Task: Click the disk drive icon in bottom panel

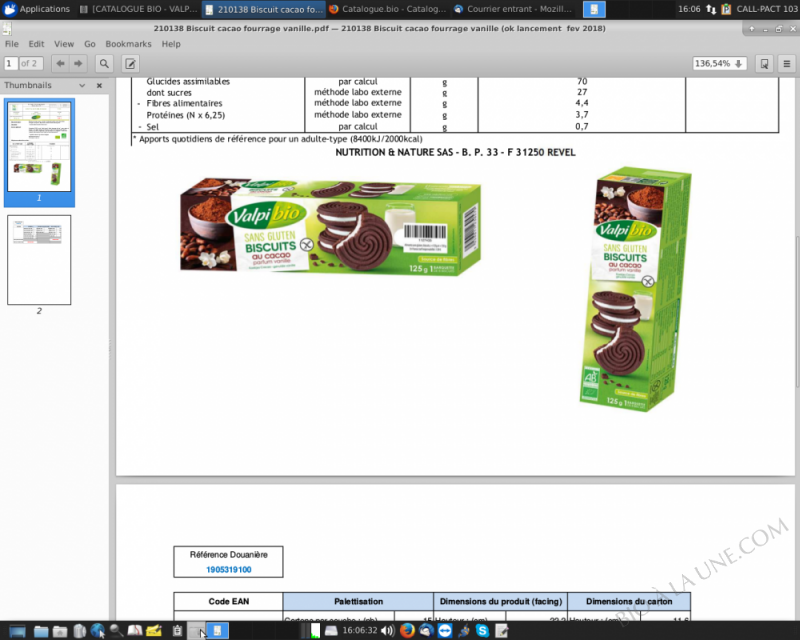Action: point(331,631)
